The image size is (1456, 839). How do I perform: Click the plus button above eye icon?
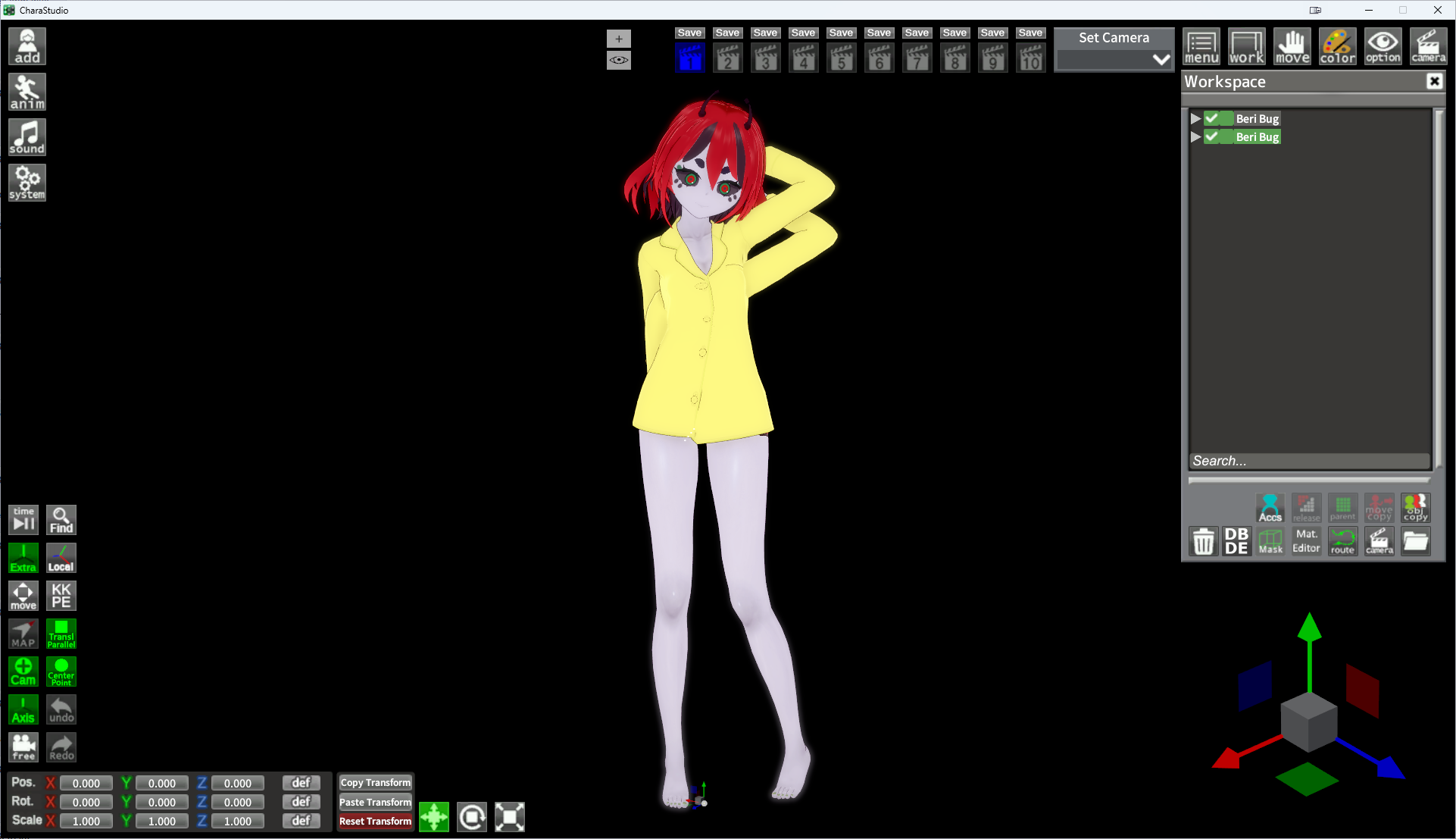coord(619,39)
